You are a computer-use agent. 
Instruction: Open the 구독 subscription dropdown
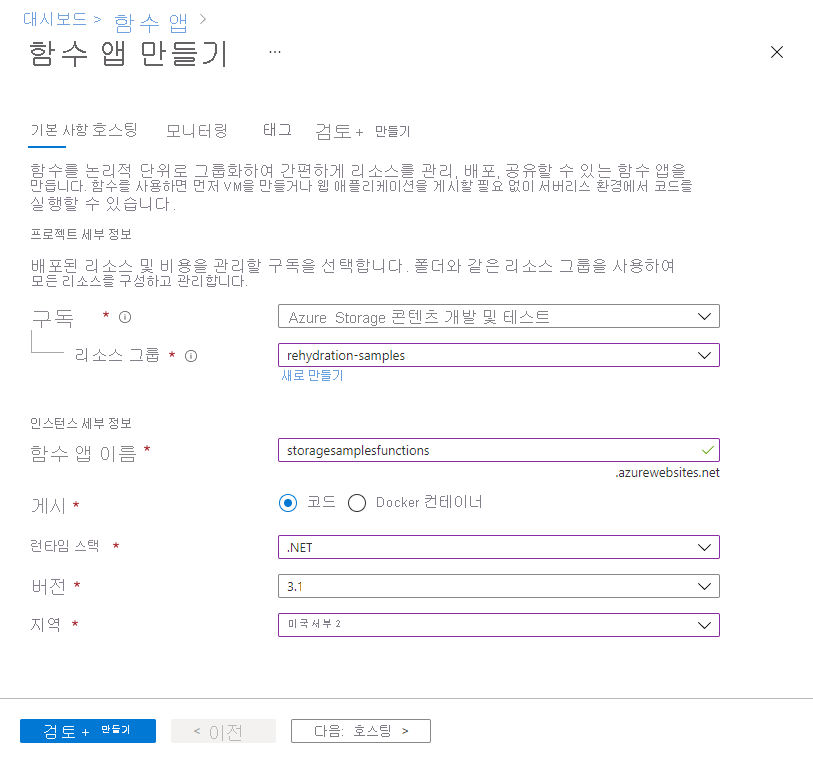[x=498, y=316]
